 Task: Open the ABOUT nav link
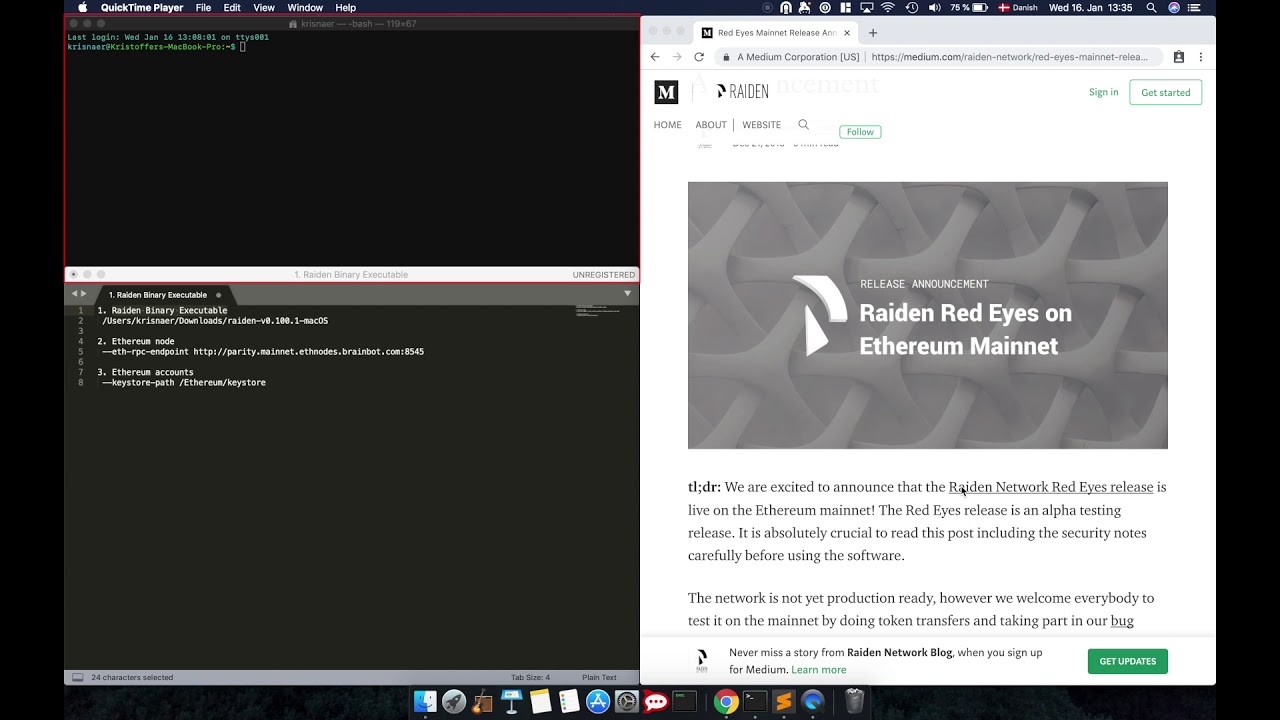[711, 125]
